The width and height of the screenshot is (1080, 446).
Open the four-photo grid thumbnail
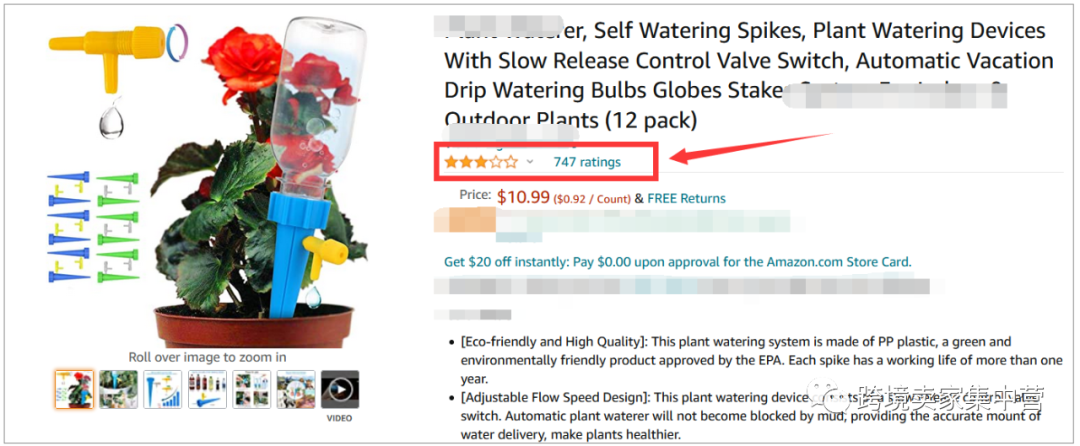click(251, 389)
